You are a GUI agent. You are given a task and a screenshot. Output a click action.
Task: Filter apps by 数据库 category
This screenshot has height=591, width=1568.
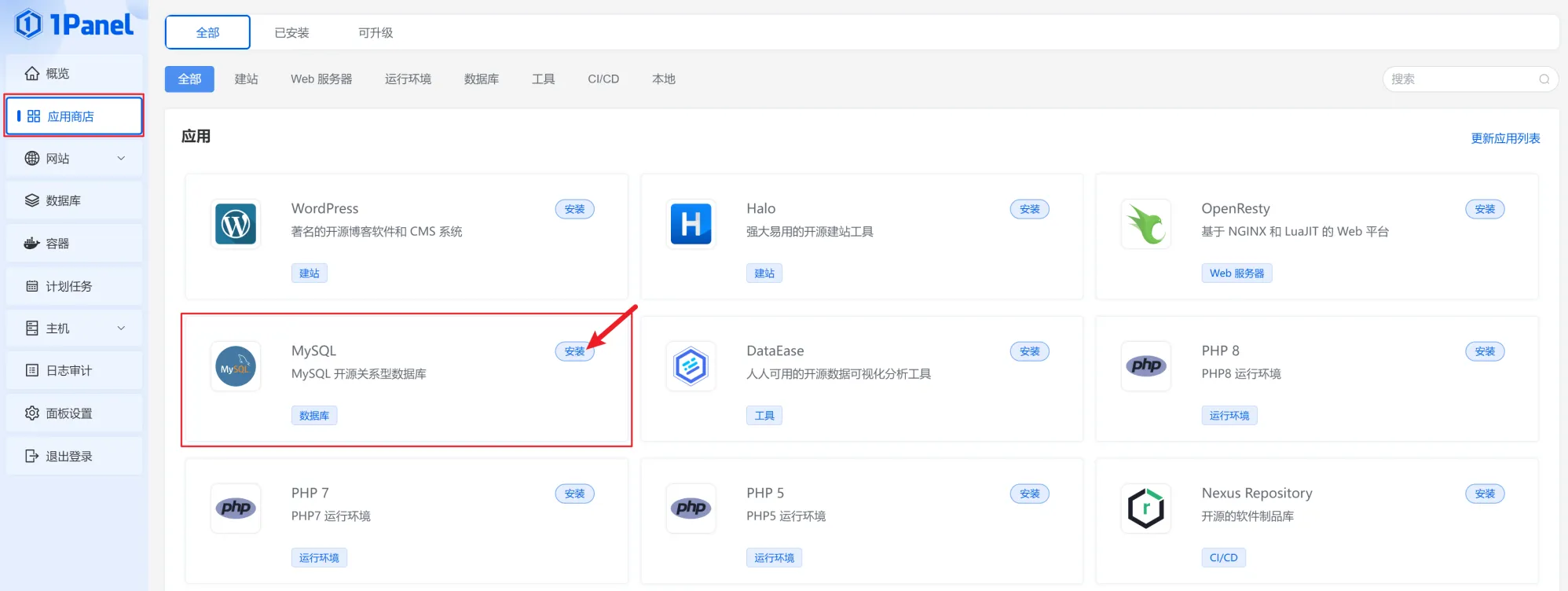[x=481, y=79]
